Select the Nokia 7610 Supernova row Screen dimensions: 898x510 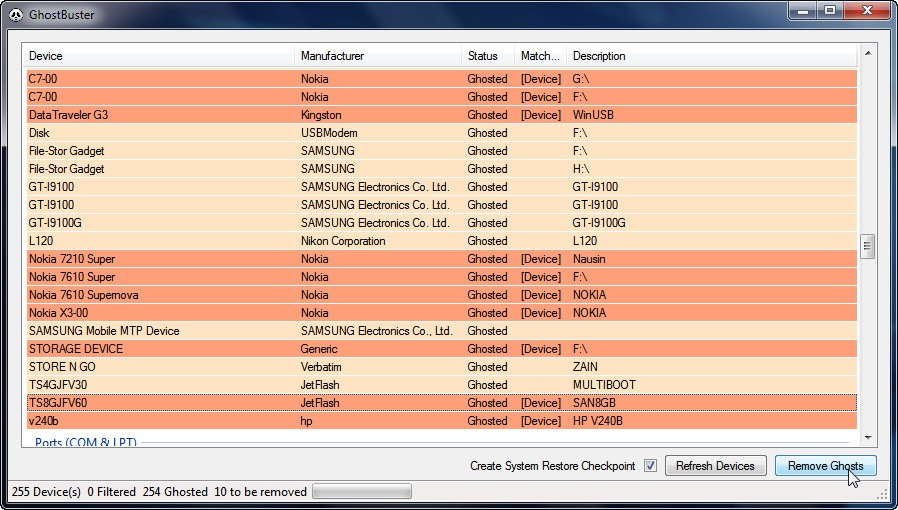442,295
